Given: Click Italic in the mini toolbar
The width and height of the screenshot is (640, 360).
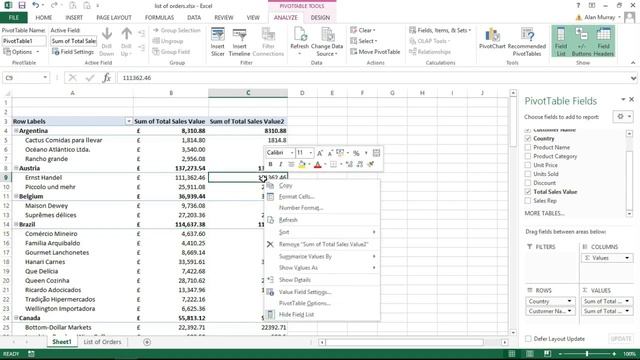Looking at the screenshot, I should [280, 164].
